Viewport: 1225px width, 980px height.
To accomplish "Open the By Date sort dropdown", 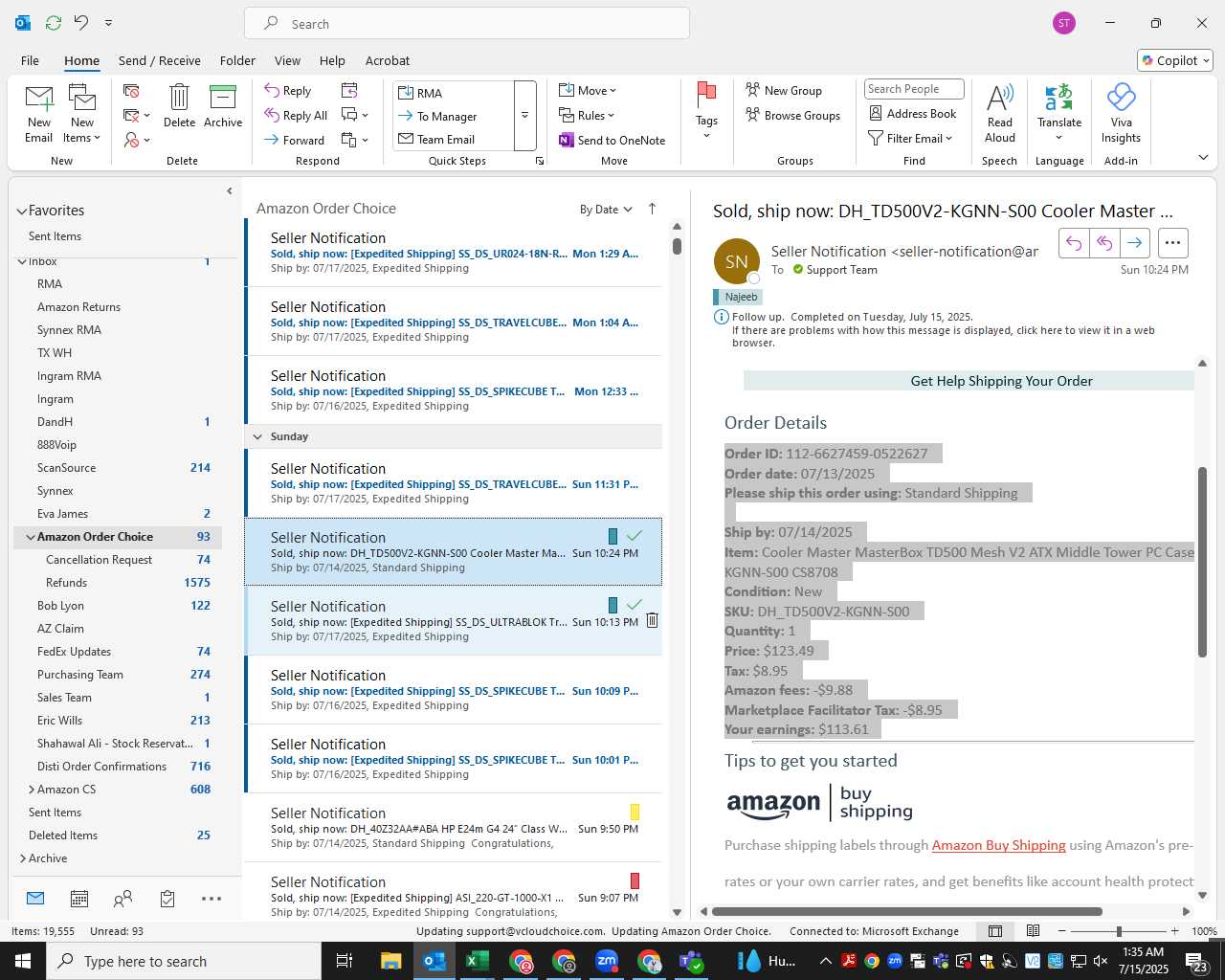I will pyautogui.click(x=606, y=210).
